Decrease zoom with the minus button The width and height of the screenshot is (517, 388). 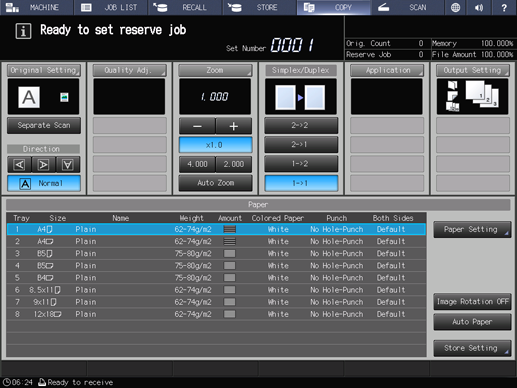(197, 126)
